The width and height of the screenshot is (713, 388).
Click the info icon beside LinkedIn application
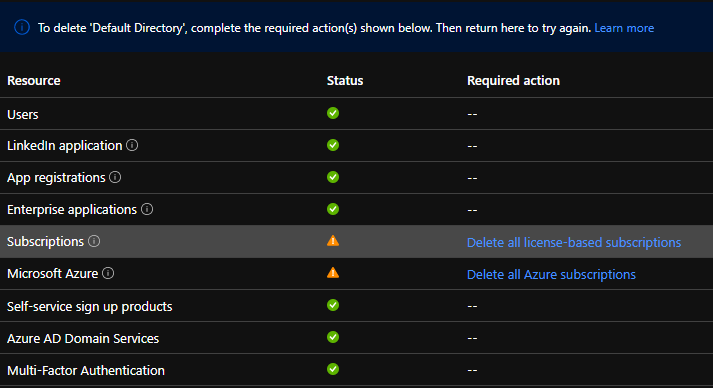coord(132,145)
